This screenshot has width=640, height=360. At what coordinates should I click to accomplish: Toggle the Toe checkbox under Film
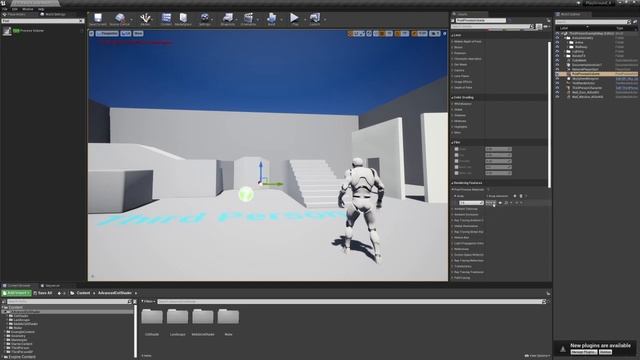point(456,155)
